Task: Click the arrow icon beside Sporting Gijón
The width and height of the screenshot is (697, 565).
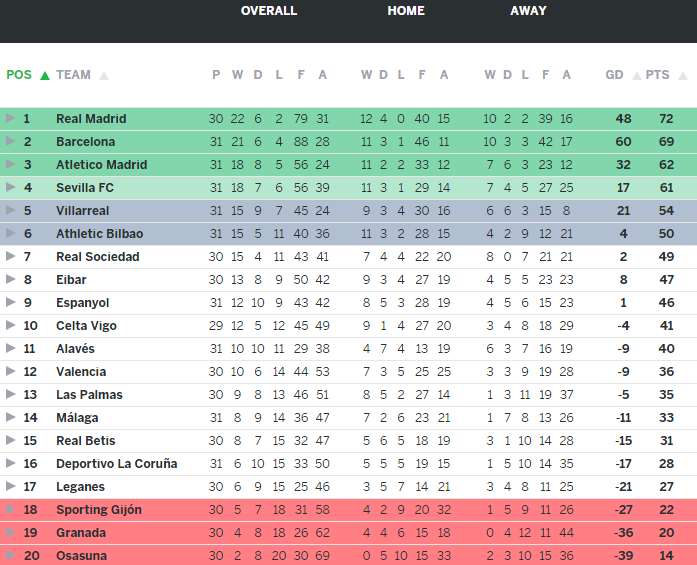Action: tap(10, 510)
